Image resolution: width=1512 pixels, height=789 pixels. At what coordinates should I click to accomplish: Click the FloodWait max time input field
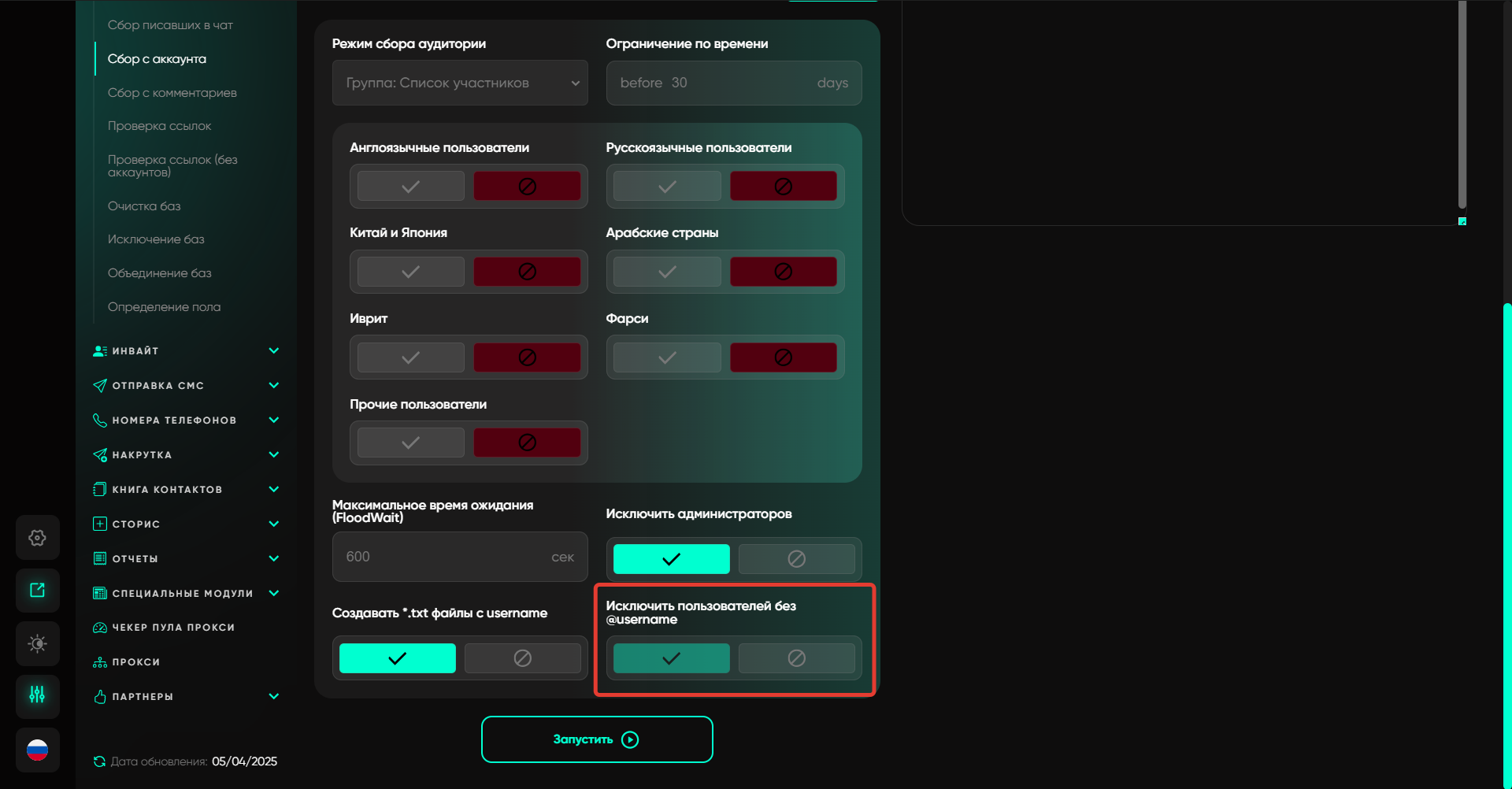(x=445, y=557)
